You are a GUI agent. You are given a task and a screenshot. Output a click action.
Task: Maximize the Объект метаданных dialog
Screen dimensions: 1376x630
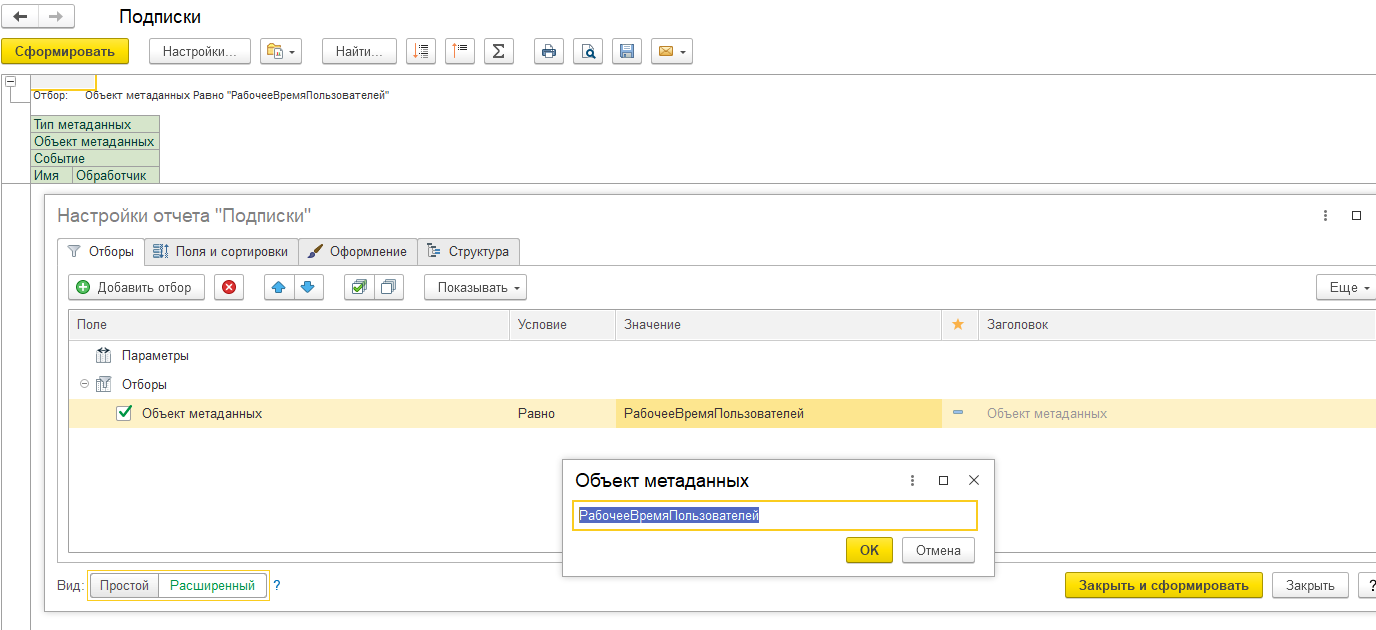coord(943,481)
